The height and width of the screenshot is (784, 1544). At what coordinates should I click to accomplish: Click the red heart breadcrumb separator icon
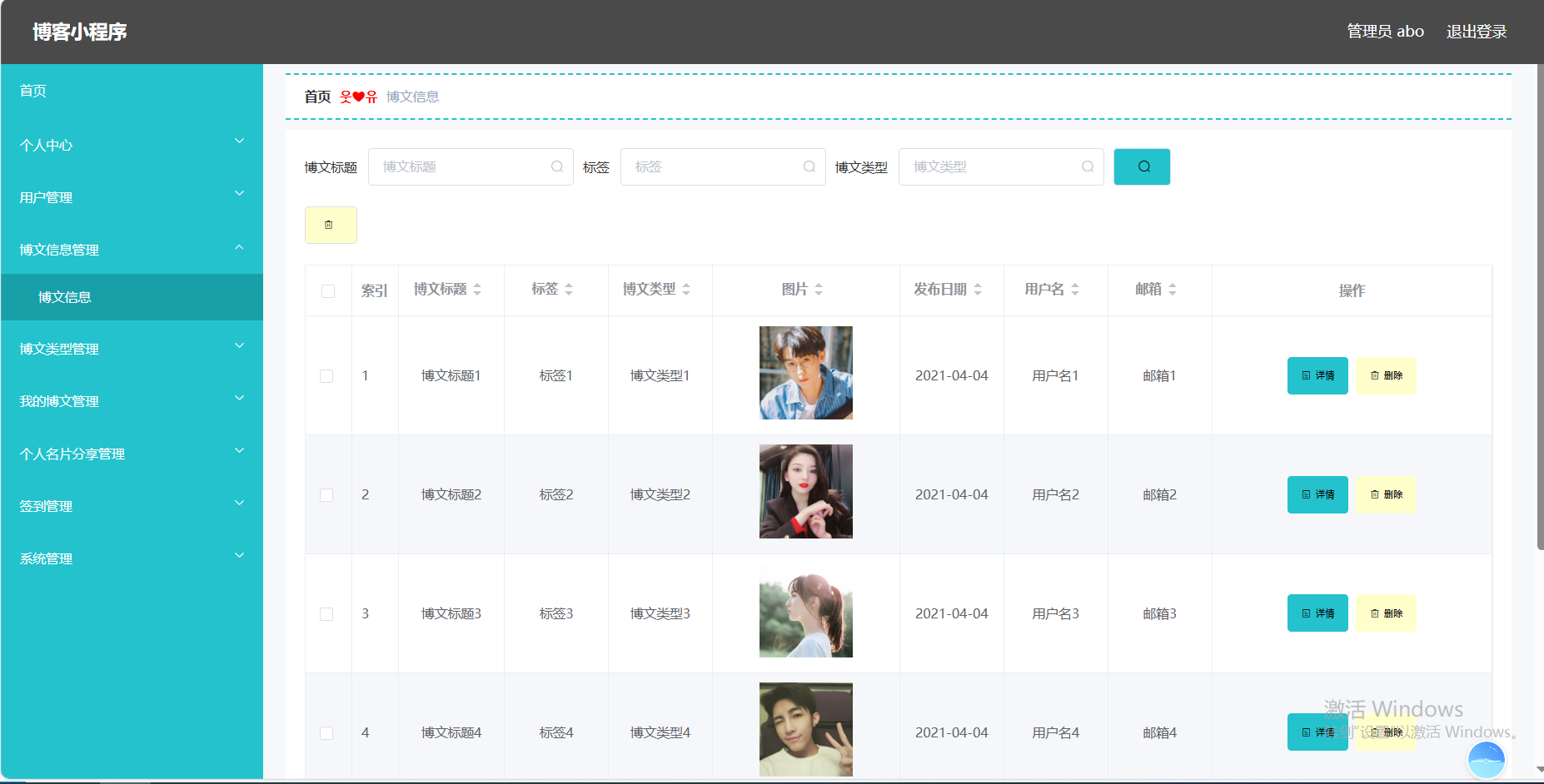359,97
